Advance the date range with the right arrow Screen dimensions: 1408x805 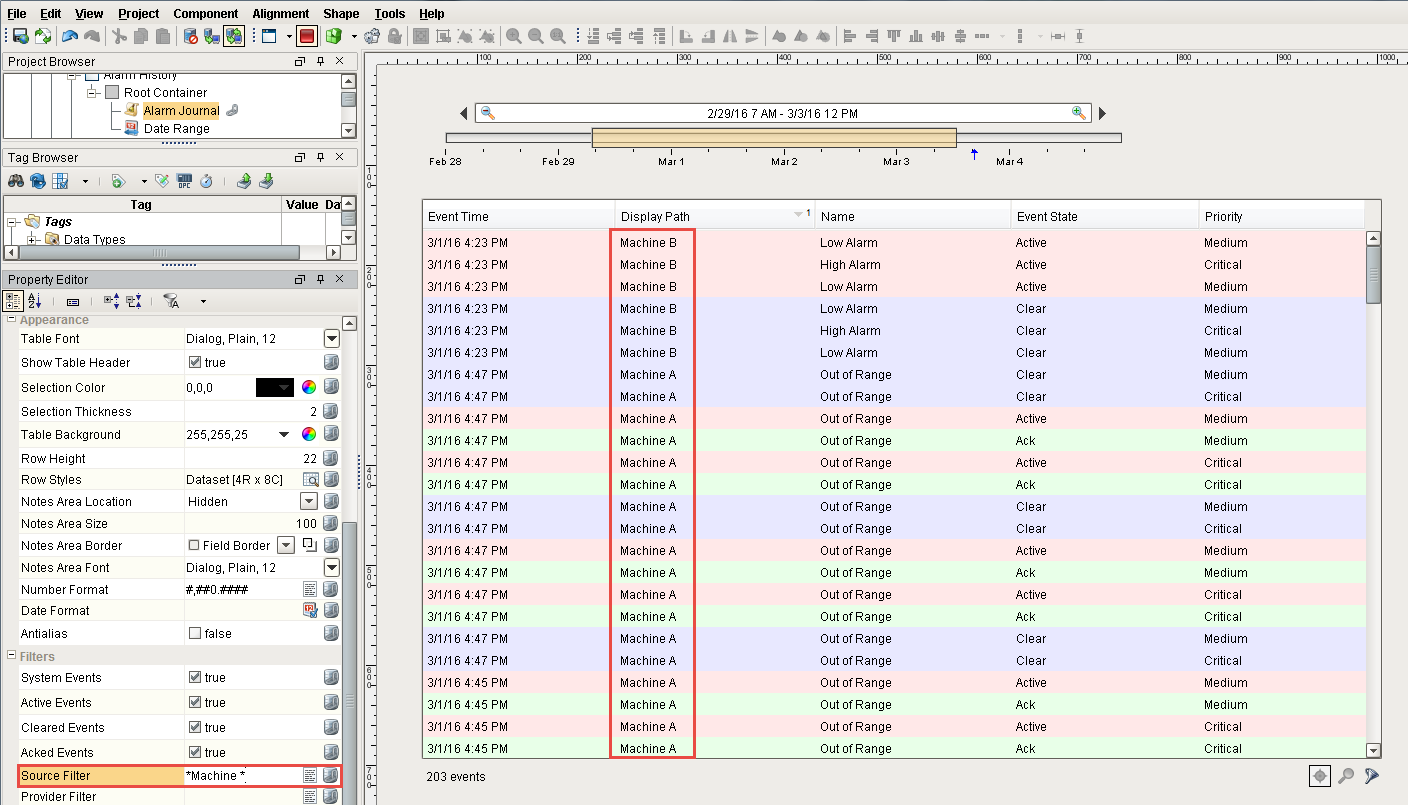[x=1101, y=112]
